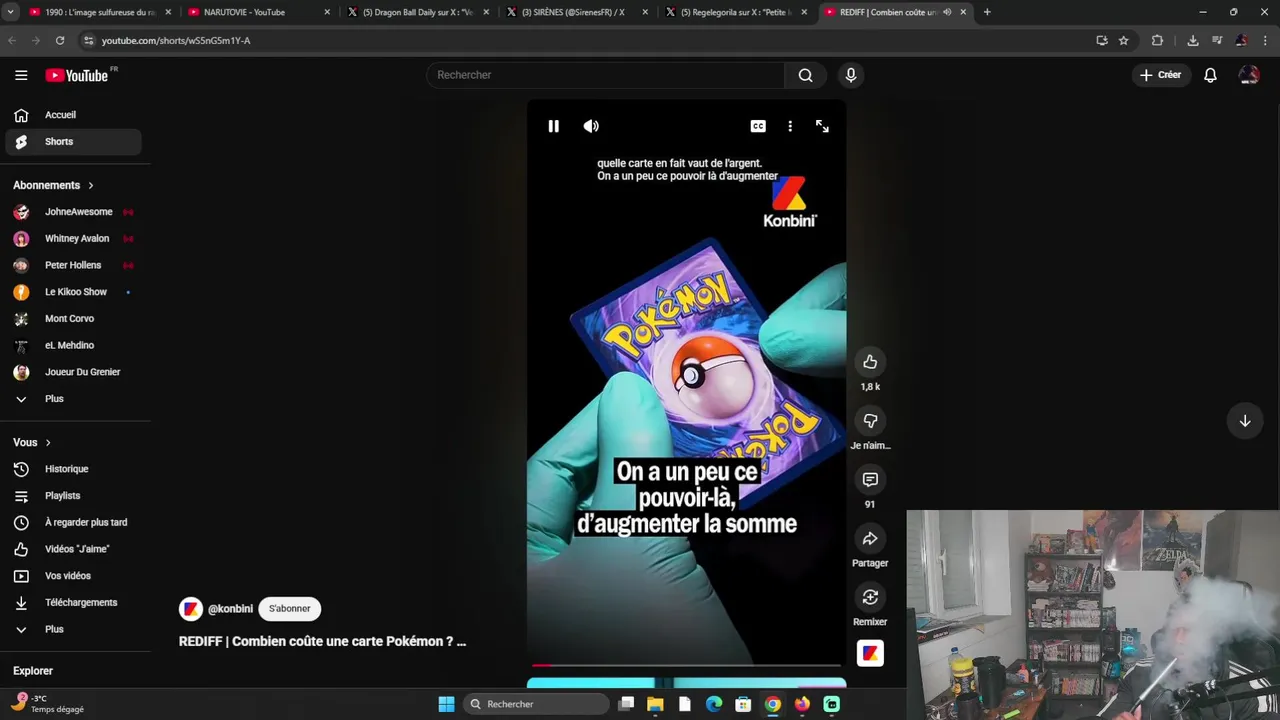Bookmark this page with the star
Image resolution: width=1280 pixels, height=720 pixels.
[x=1124, y=40]
